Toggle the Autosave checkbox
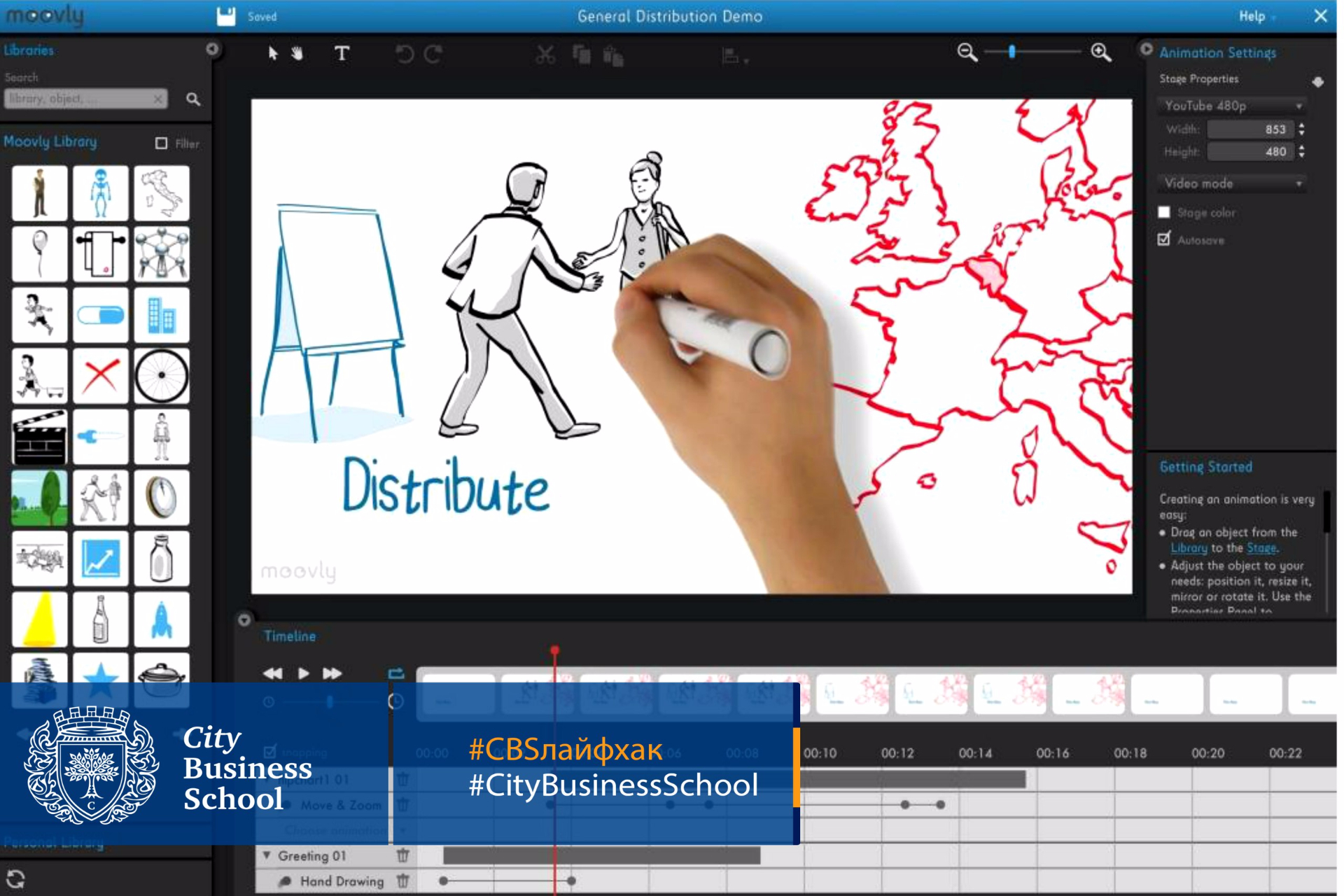The height and width of the screenshot is (896, 1344). (1164, 243)
